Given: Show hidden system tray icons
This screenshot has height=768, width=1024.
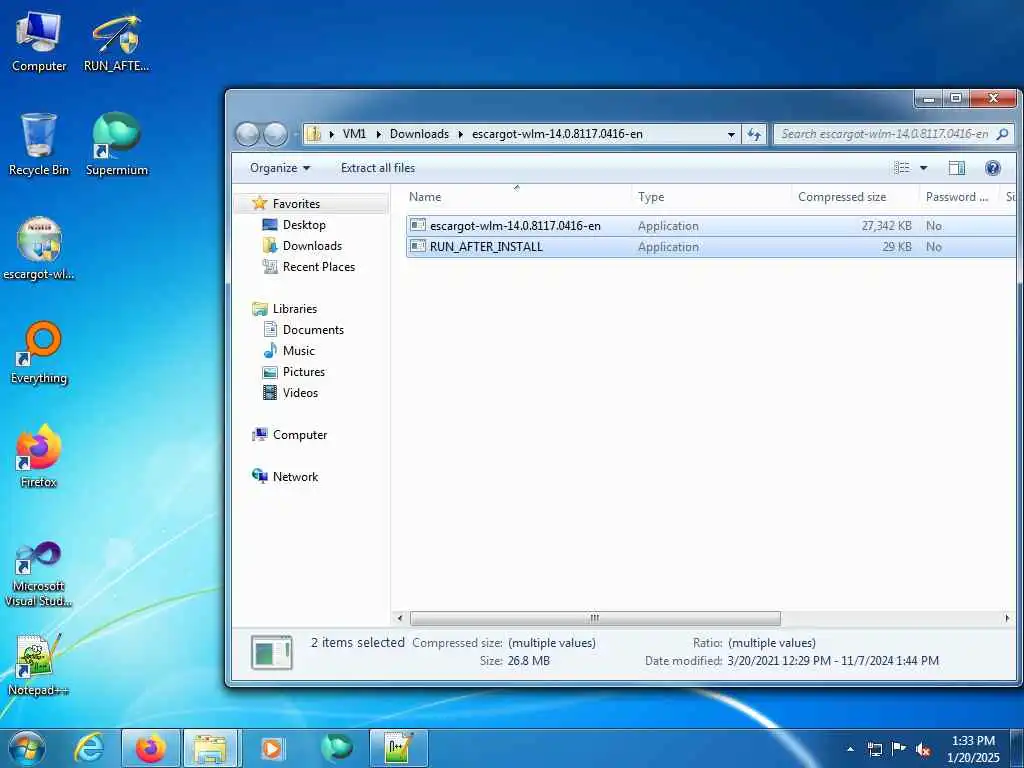Looking at the screenshot, I should click(x=850, y=749).
